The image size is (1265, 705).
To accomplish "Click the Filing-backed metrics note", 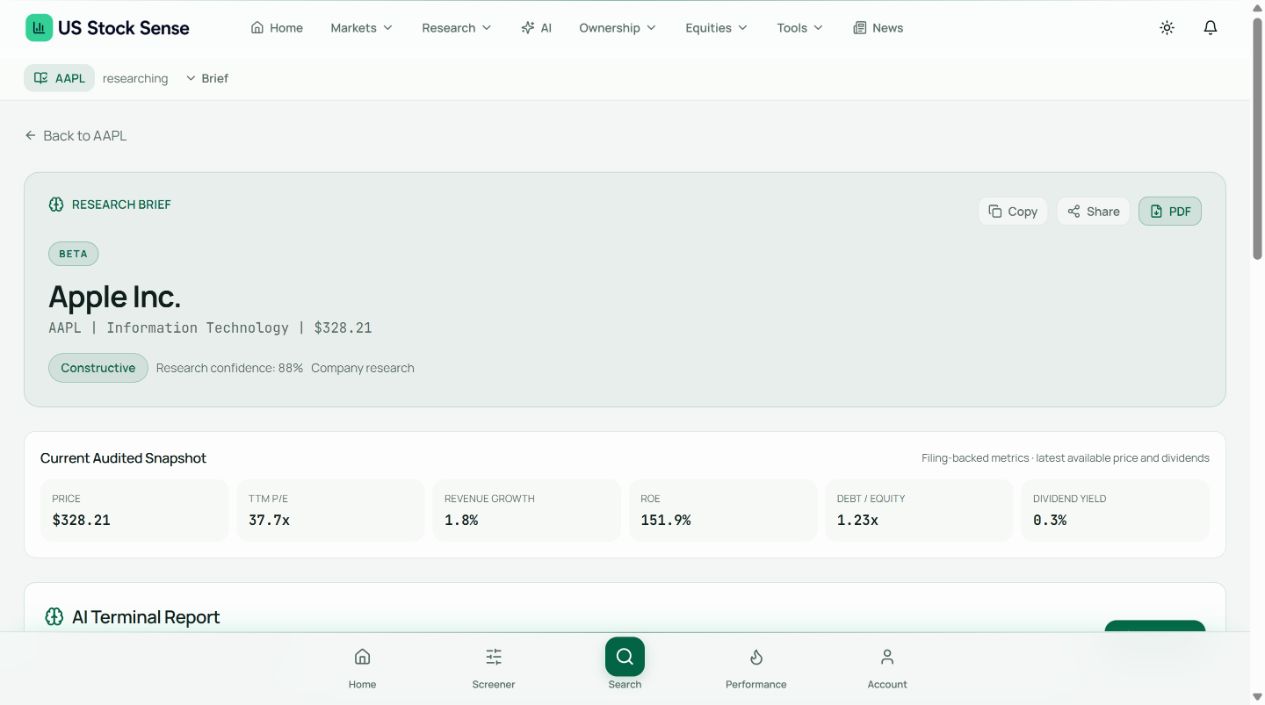I will pyautogui.click(x=1065, y=458).
